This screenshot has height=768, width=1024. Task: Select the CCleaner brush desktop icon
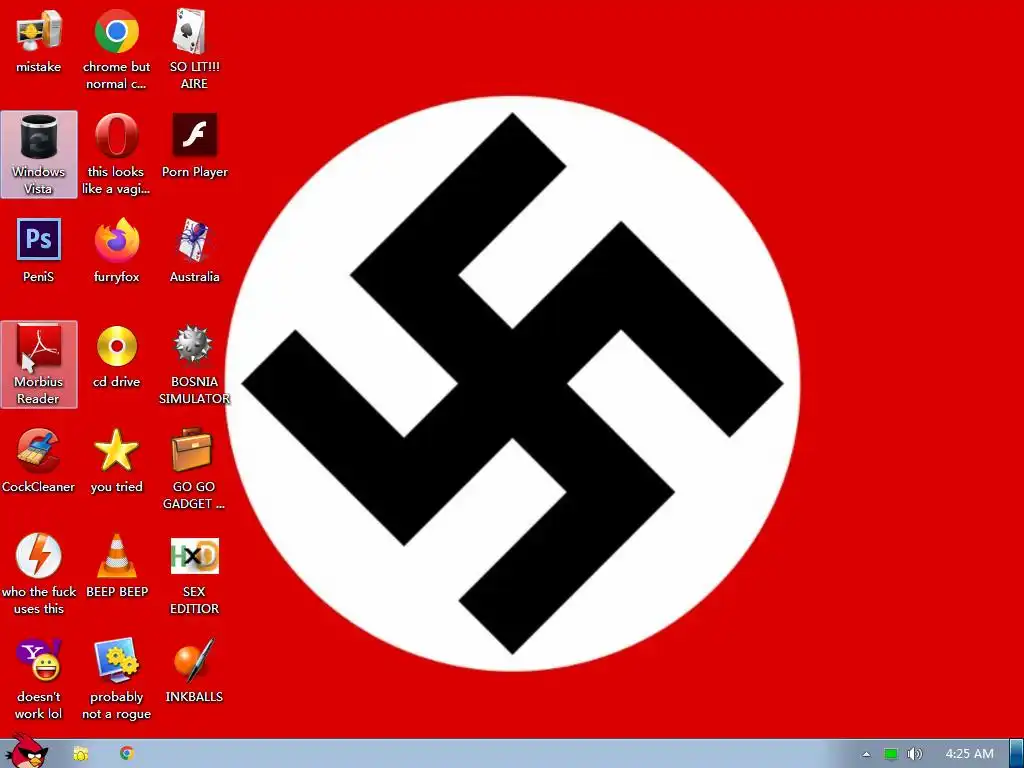[x=39, y=451]
